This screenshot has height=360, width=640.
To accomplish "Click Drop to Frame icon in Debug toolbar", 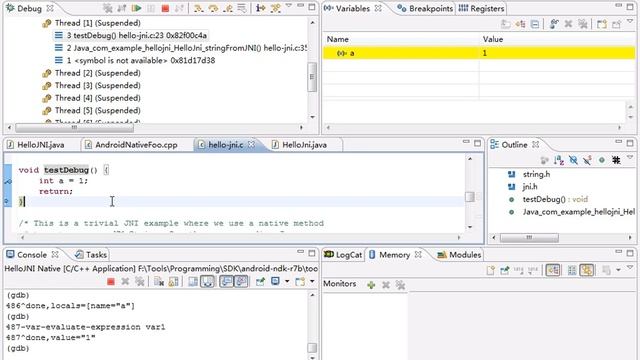I will 242,8.
